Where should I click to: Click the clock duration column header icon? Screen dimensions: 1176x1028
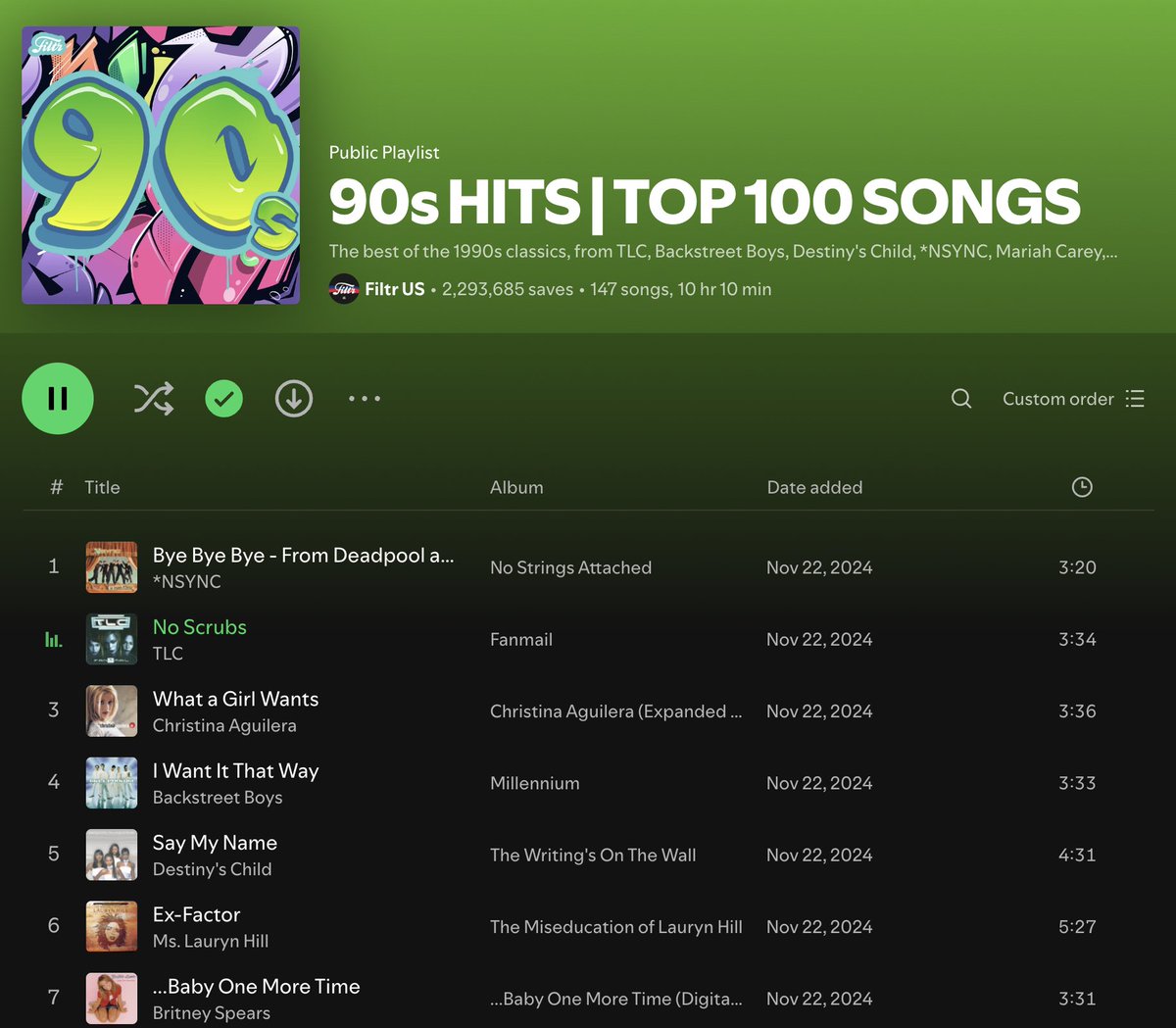pyautogui.click(x=1082, y=487)
